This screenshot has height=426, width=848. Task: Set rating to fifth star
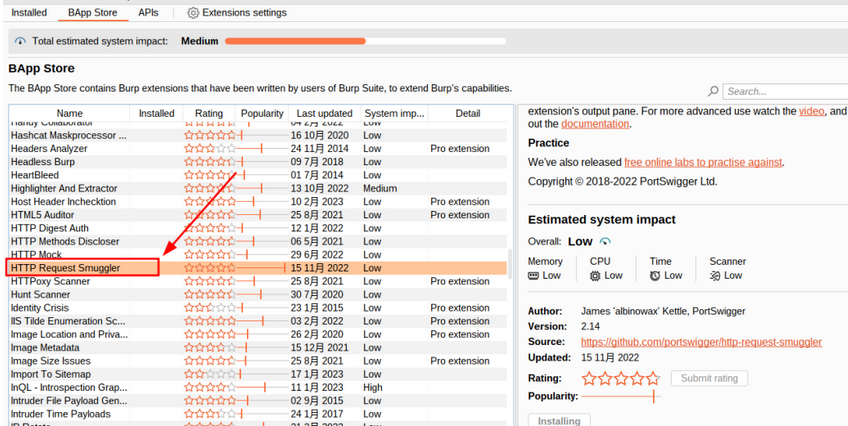(653, 378)
